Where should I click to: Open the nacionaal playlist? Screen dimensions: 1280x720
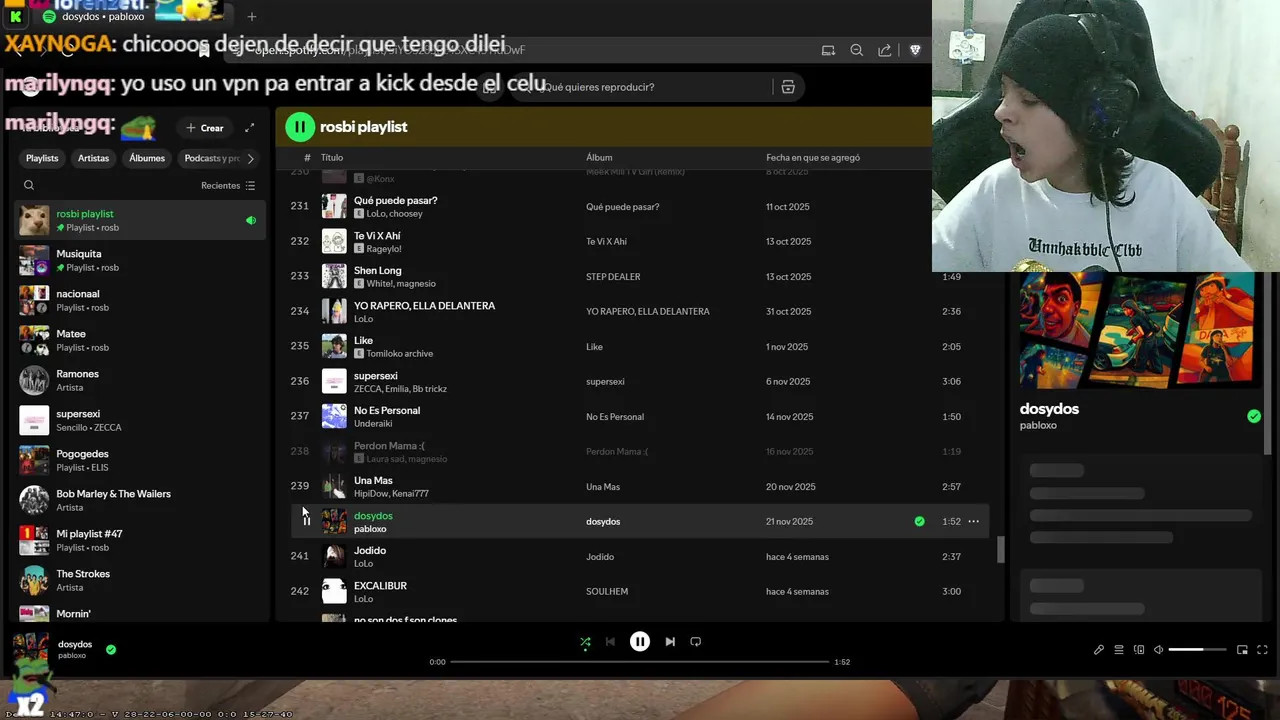[140, 300]
